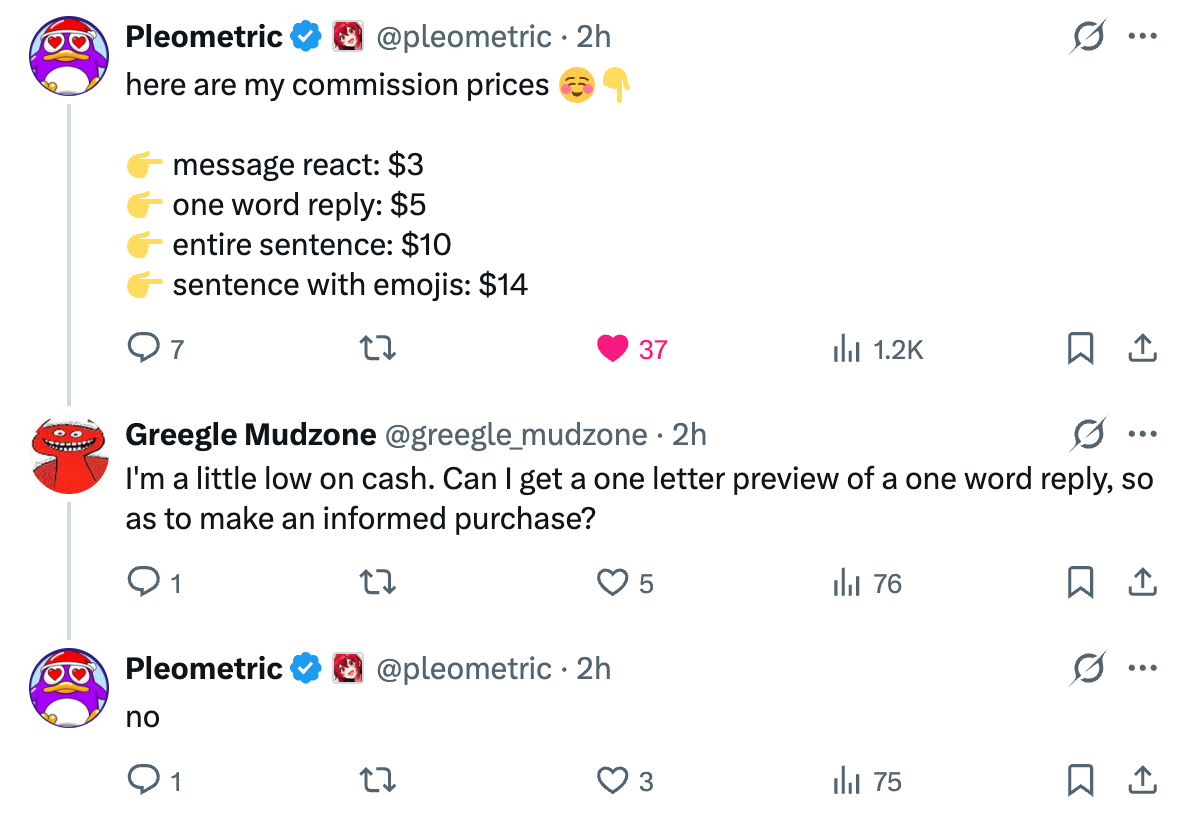This screenshot has height=824, width=1188.
Task: Like Greegle Mudzone's reply
Action: click(611, 582)
